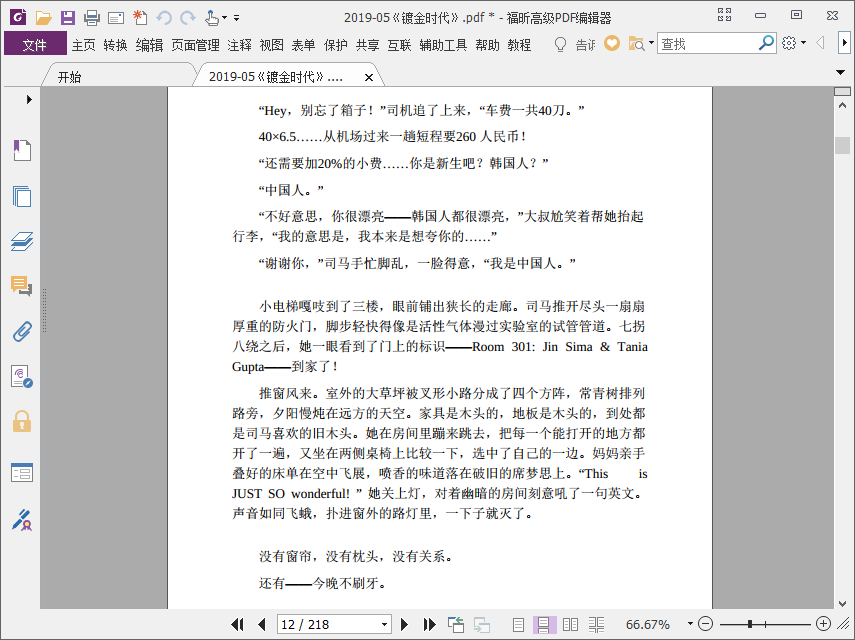Open the tab list dropdown arrow
Screen dimensions: 855x640
(840, 73)
